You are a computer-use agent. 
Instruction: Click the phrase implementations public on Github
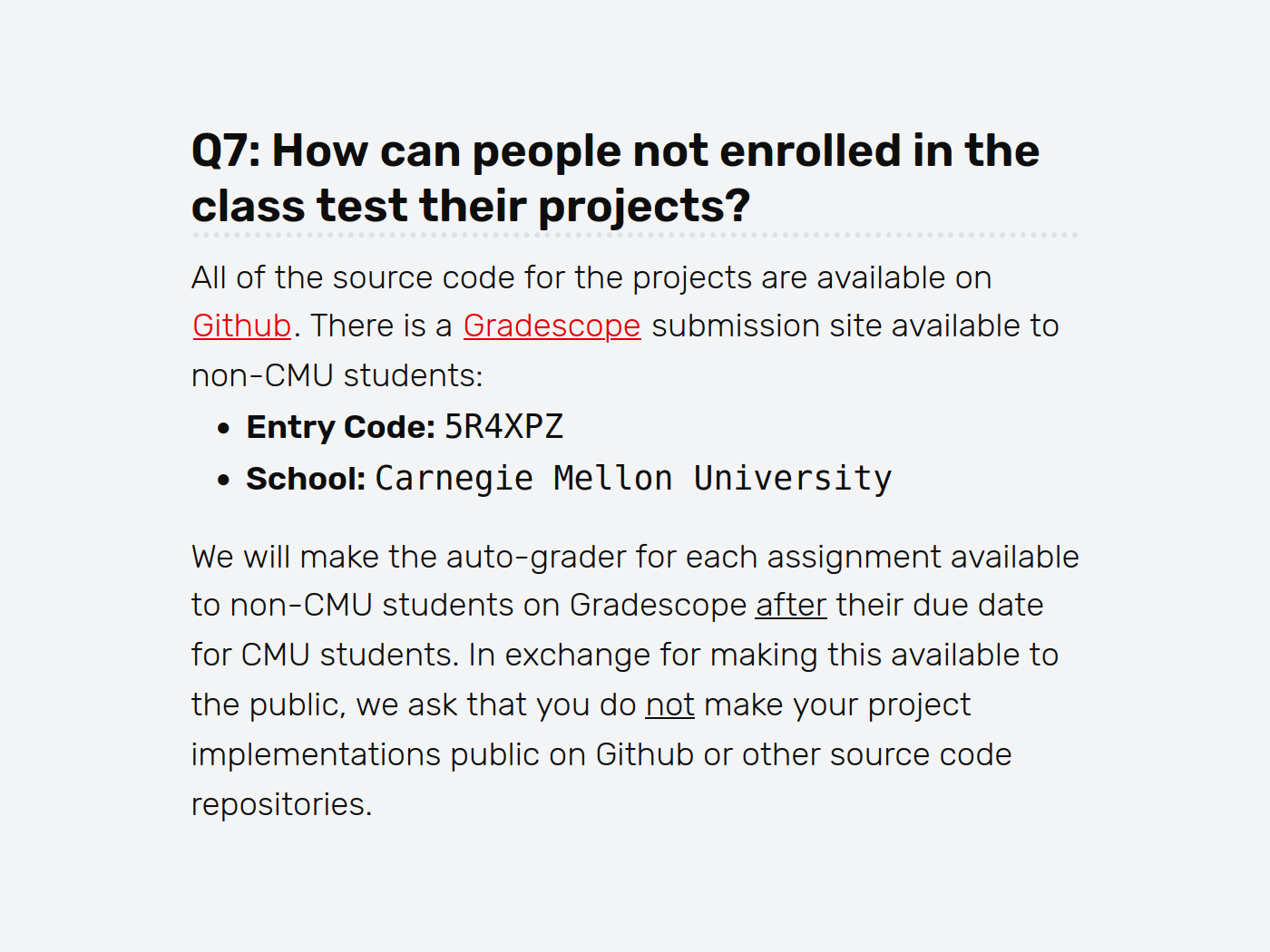[443, 754]
